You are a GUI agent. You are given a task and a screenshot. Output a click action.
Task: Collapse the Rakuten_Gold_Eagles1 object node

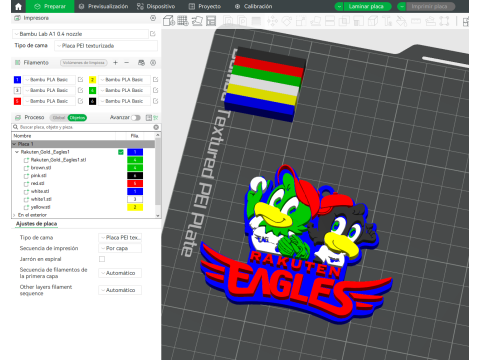[17, 152]
